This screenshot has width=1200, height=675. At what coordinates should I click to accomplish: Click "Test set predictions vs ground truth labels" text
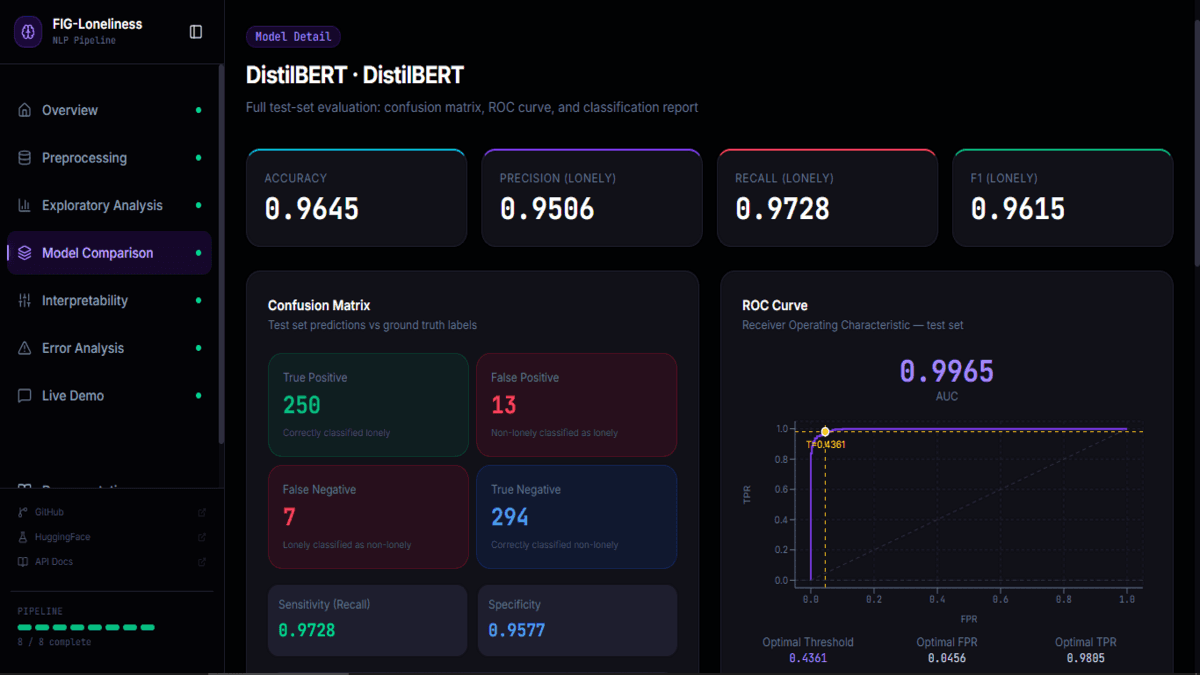pyautogui.click(x=372, y=325)
